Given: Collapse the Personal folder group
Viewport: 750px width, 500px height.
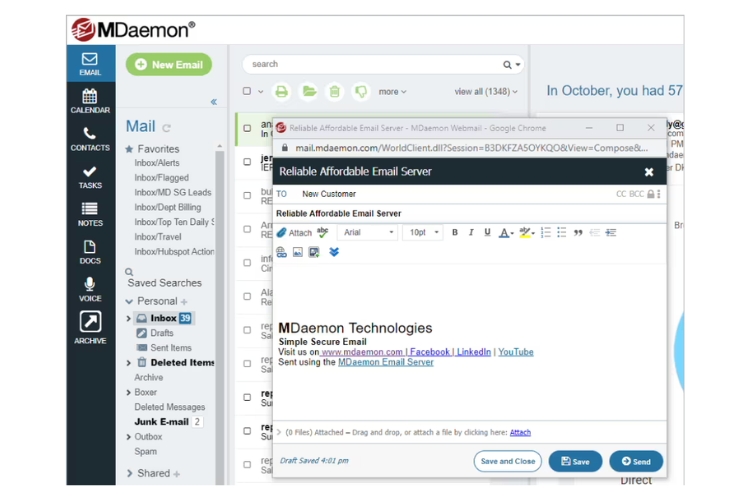Looking at the screenshot, I should [x=129, y=301].
